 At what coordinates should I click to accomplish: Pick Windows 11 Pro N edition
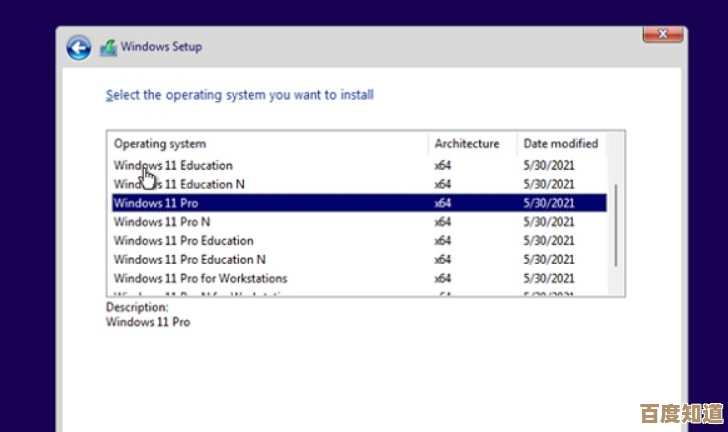coord(162,222)
